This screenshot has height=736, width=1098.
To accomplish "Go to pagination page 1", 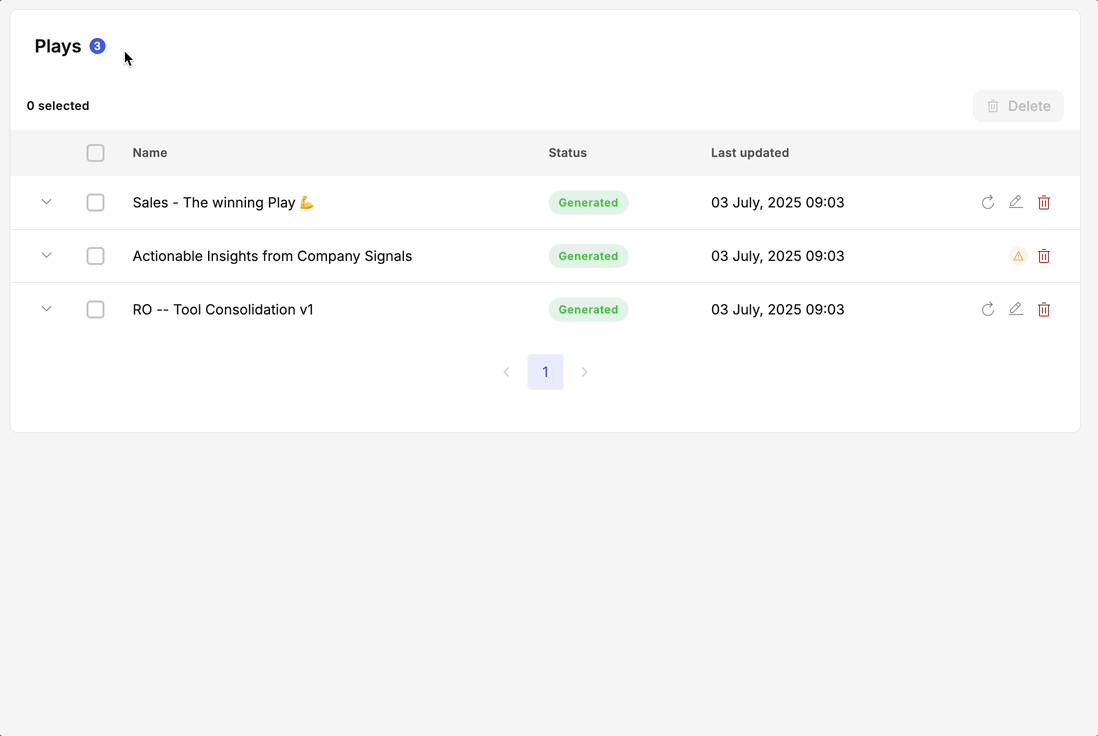I will click(x=545, y=372).
